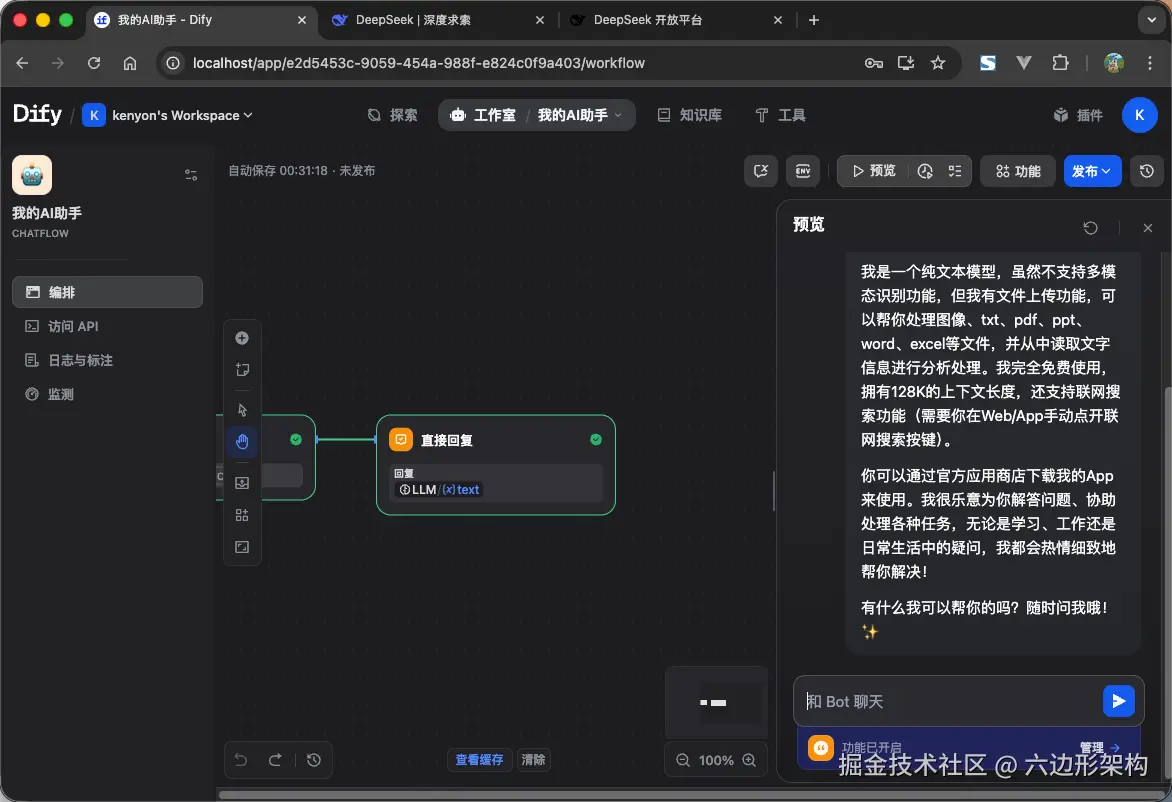
Task: Click the undo arrow near 查看缓存
Action: (x=240, y=760)
